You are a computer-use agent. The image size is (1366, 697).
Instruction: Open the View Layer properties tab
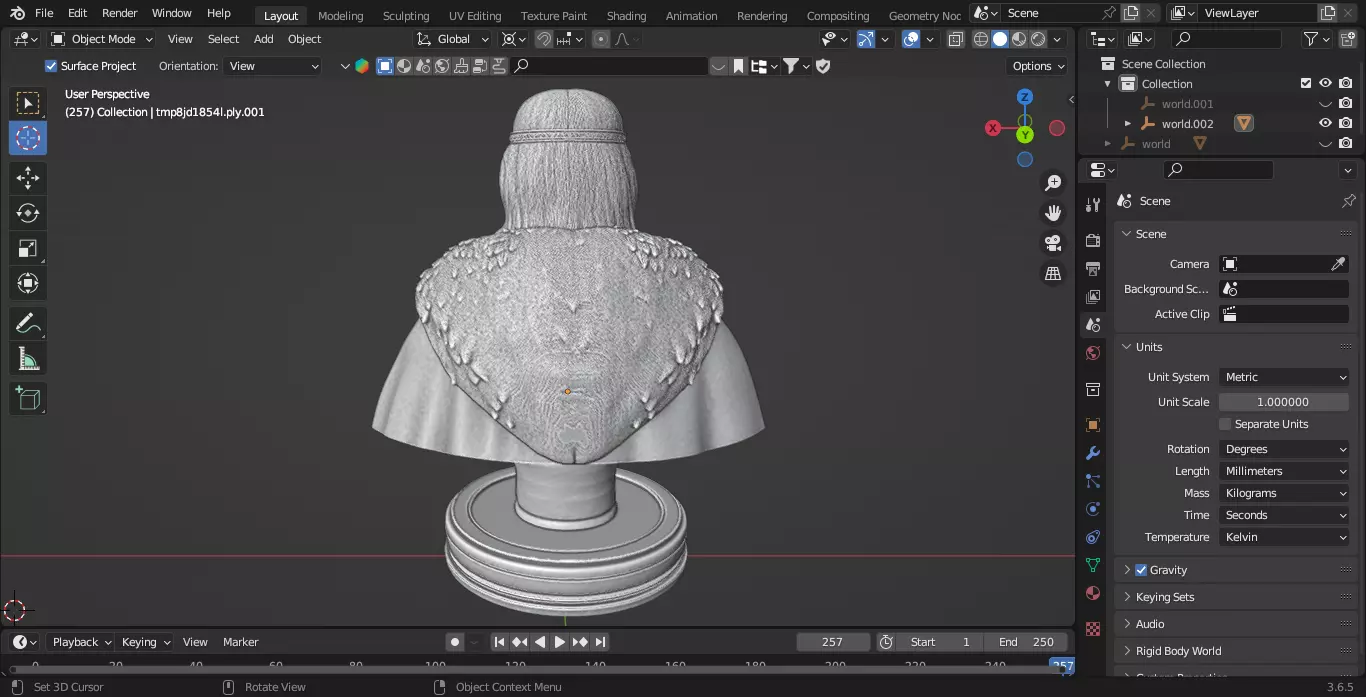click(1093, 297)
